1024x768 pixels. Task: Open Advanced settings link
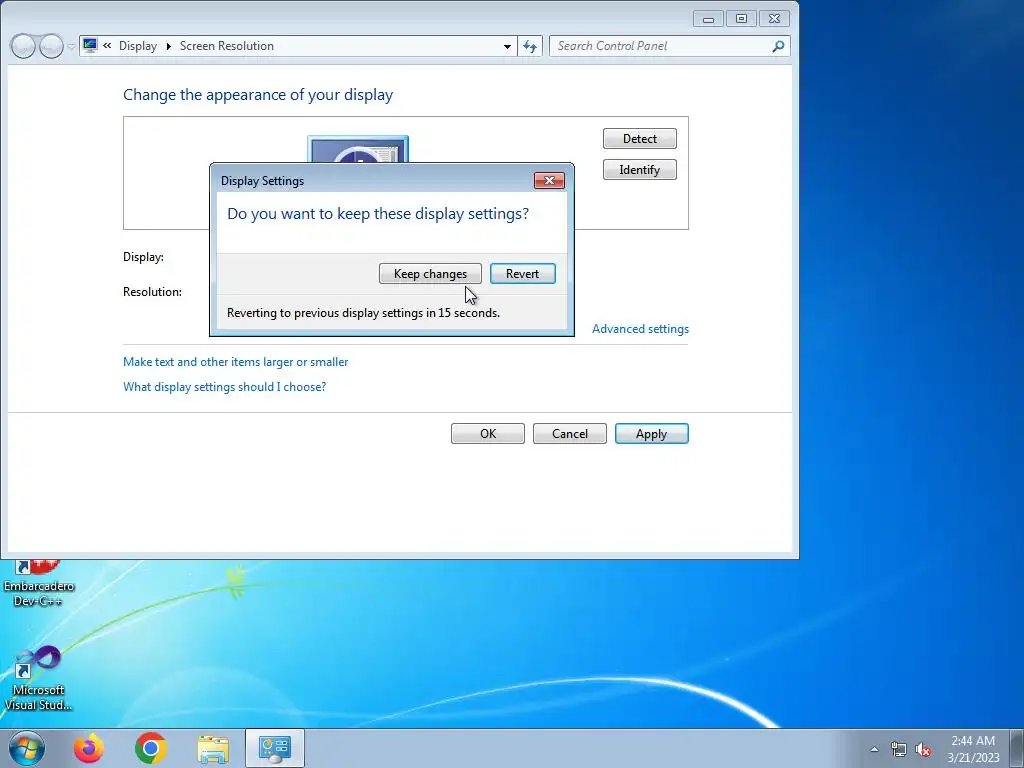click(x=640, y=329)
